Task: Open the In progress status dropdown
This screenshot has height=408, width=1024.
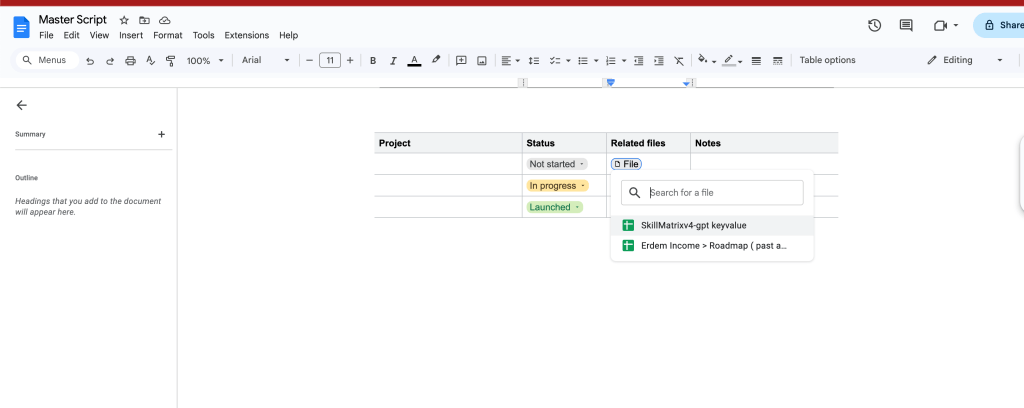Action: [x=558, y=186]
